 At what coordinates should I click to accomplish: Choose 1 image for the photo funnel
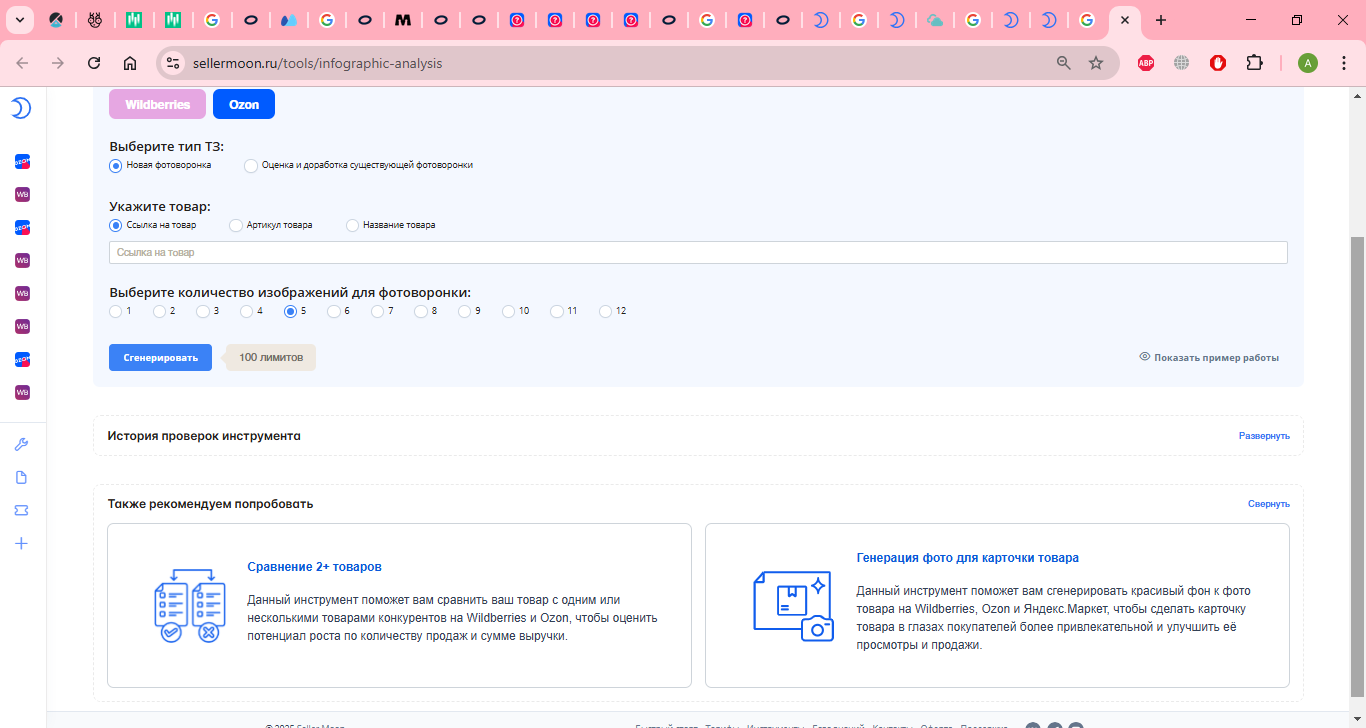point(115,311)
